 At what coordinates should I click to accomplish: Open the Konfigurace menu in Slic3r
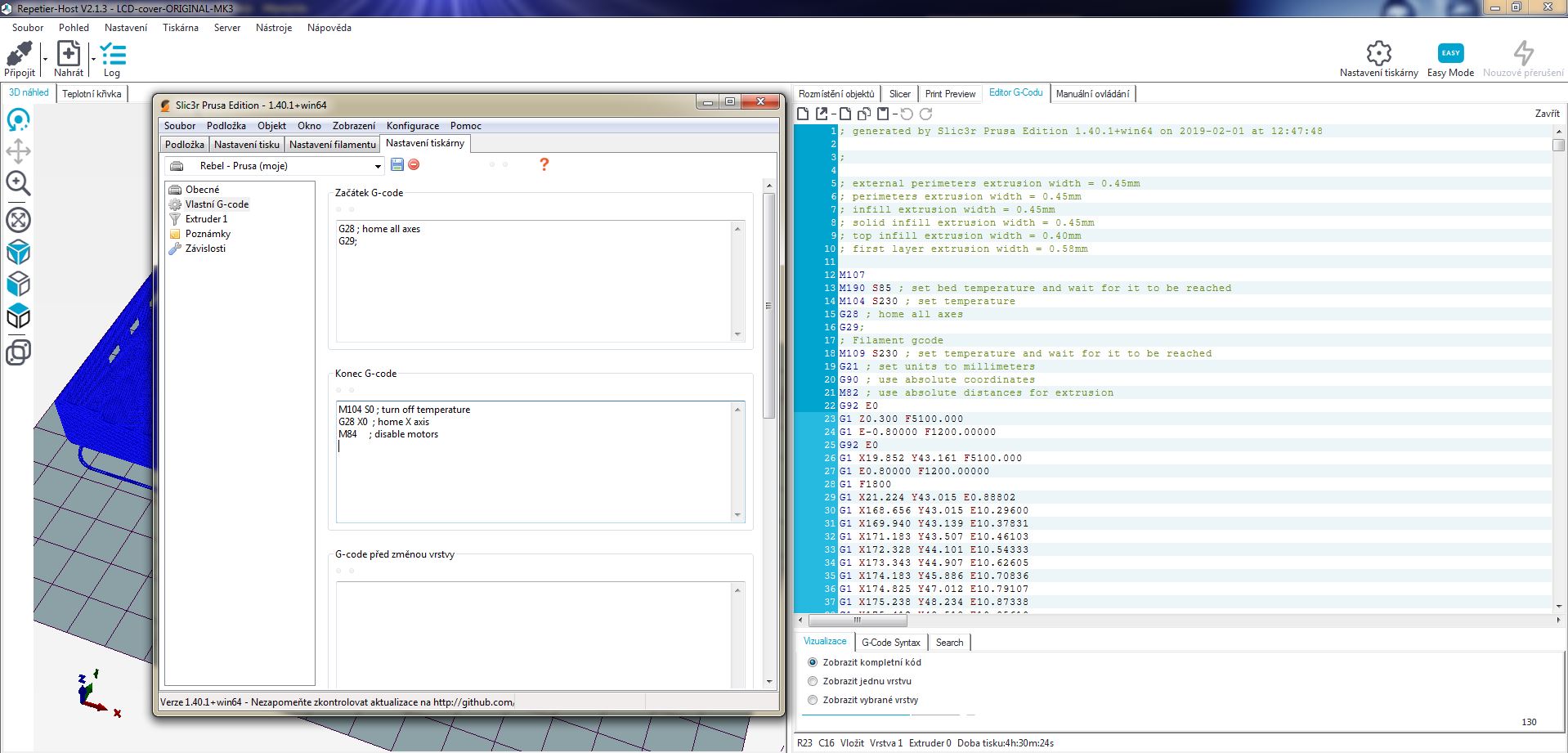tap(412, 126)
